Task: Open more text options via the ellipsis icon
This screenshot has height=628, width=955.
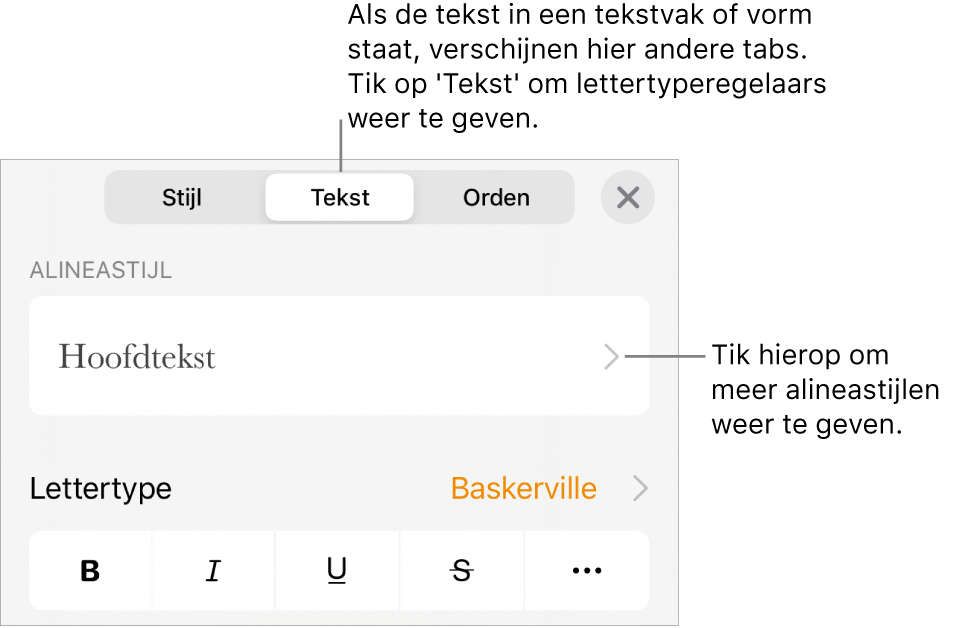Action: coord(586,571)
